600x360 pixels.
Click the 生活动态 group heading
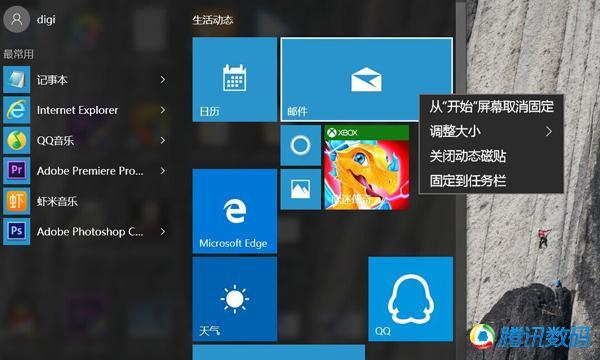pyautogui.click(x=213, y=20)
